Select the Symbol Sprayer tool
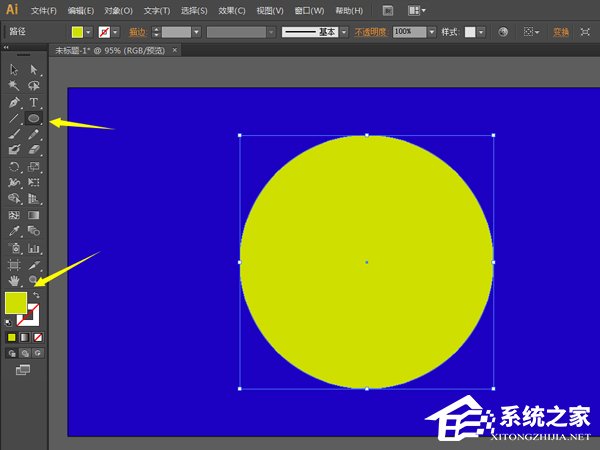Screen dimensions: 600x450 (x=14, y=248)
